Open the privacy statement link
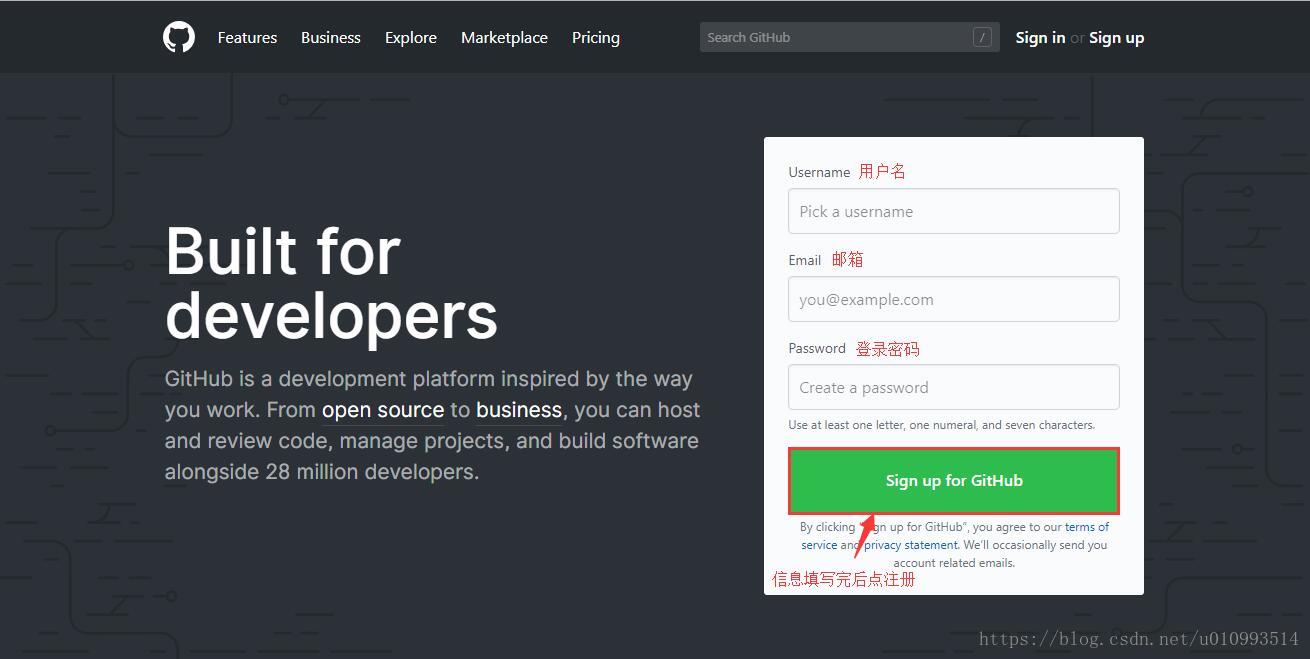 tap(910, 545)
